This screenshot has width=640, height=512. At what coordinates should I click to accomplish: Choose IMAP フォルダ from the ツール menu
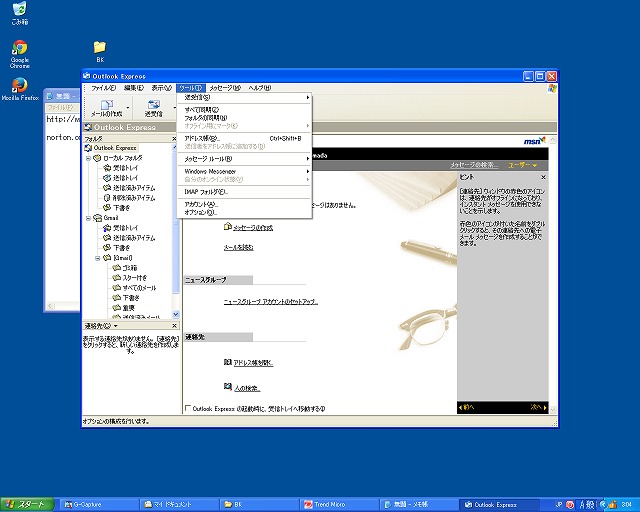244,192
